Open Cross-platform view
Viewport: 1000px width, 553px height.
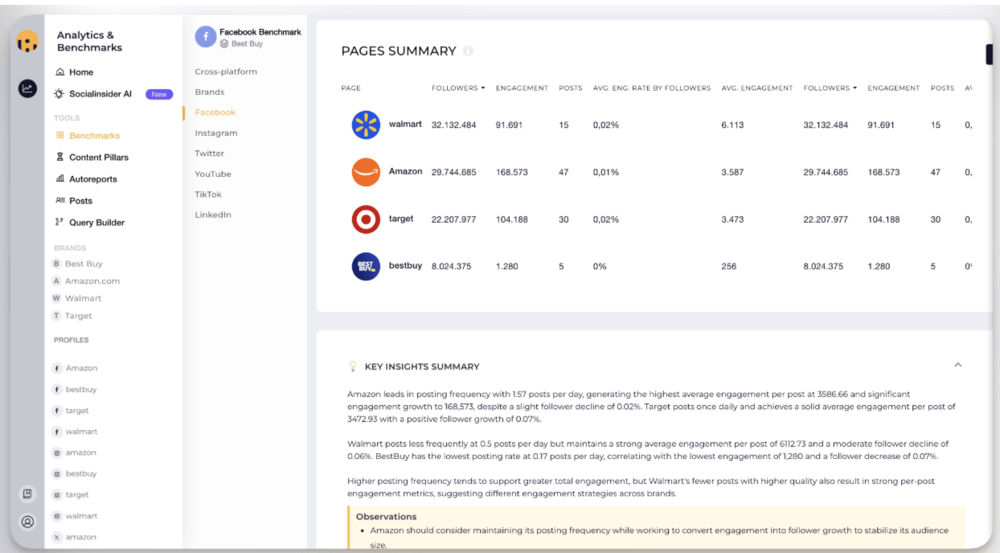[x=226, y=71]
